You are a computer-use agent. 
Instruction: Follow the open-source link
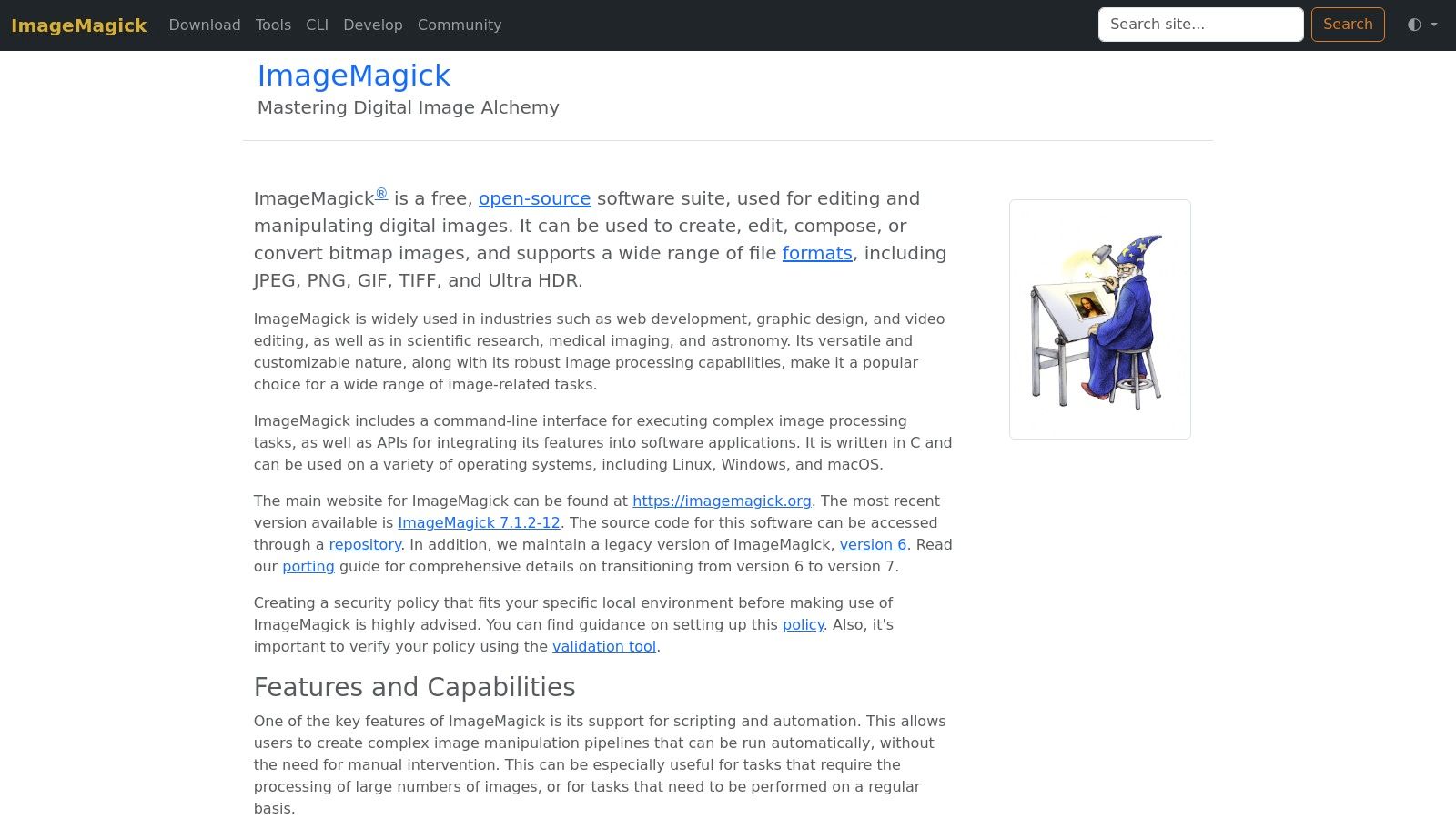point(535,198)
